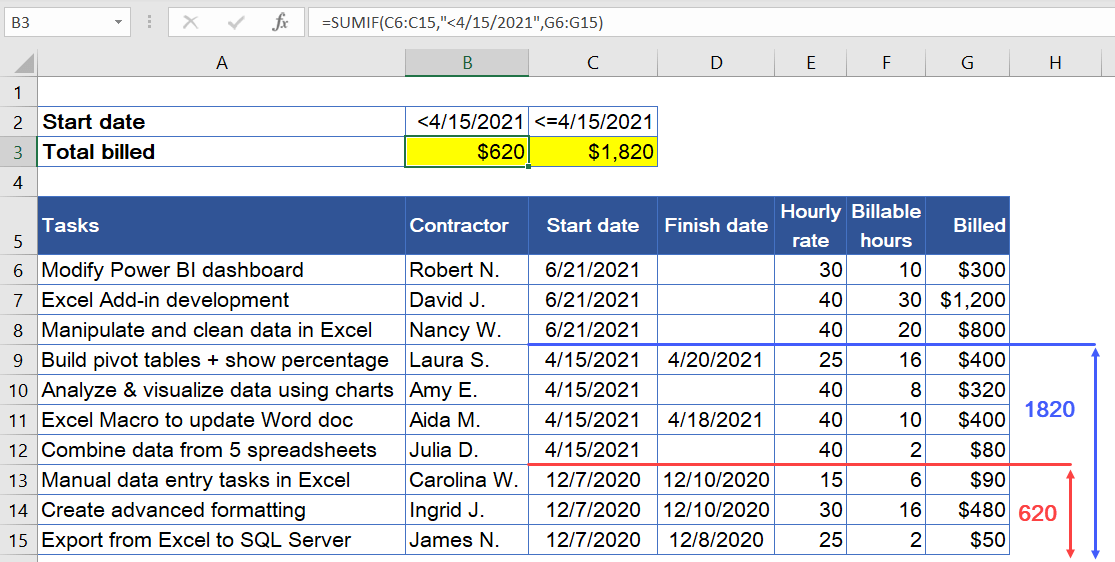Click the Cancel X icon in formula bar
1115x562 pixels.
click(191, 22)
